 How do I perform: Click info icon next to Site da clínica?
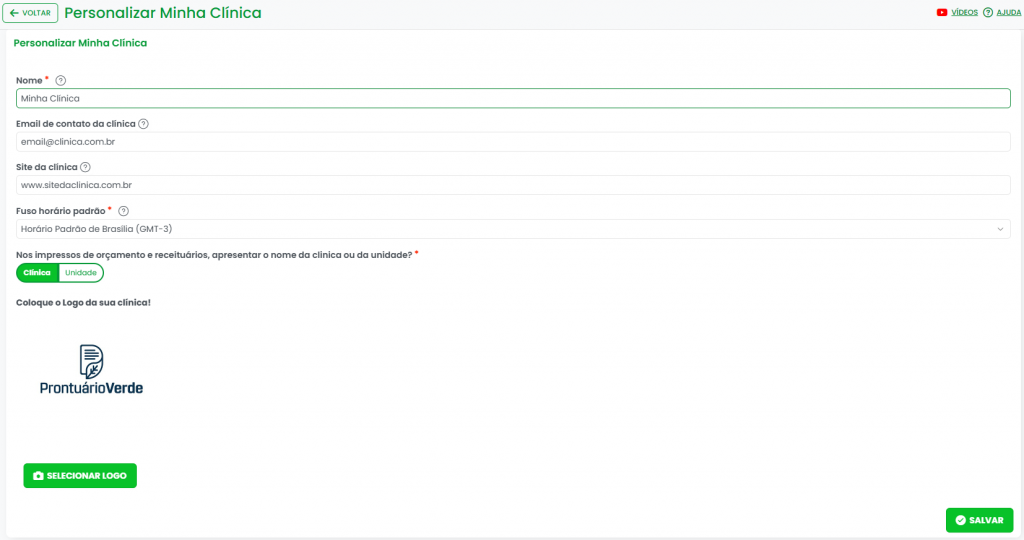[x=85, y=168]
